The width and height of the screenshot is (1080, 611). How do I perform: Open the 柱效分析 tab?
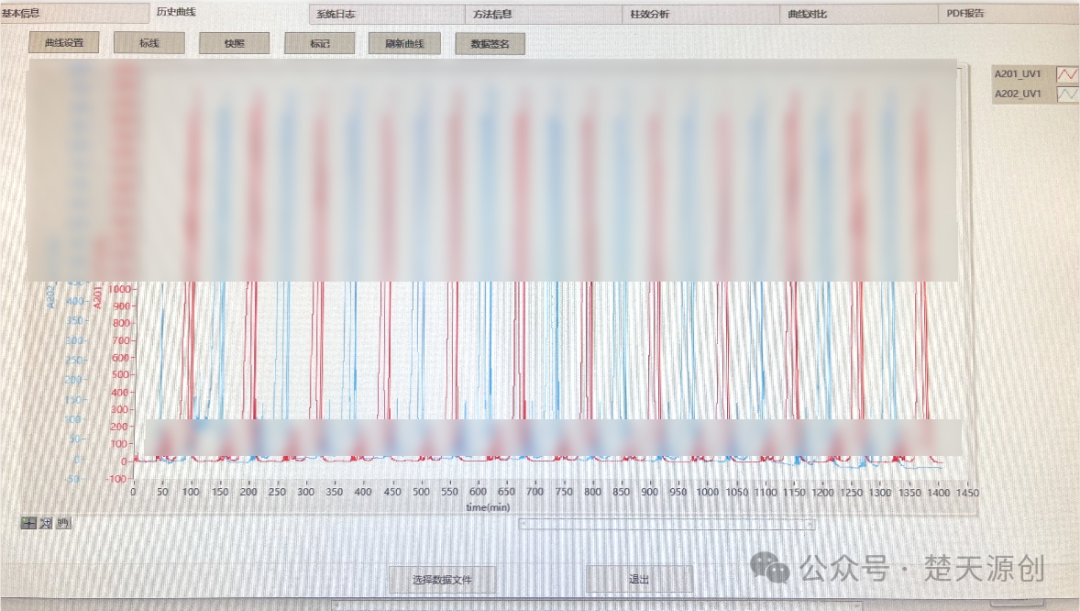[701, 14]
